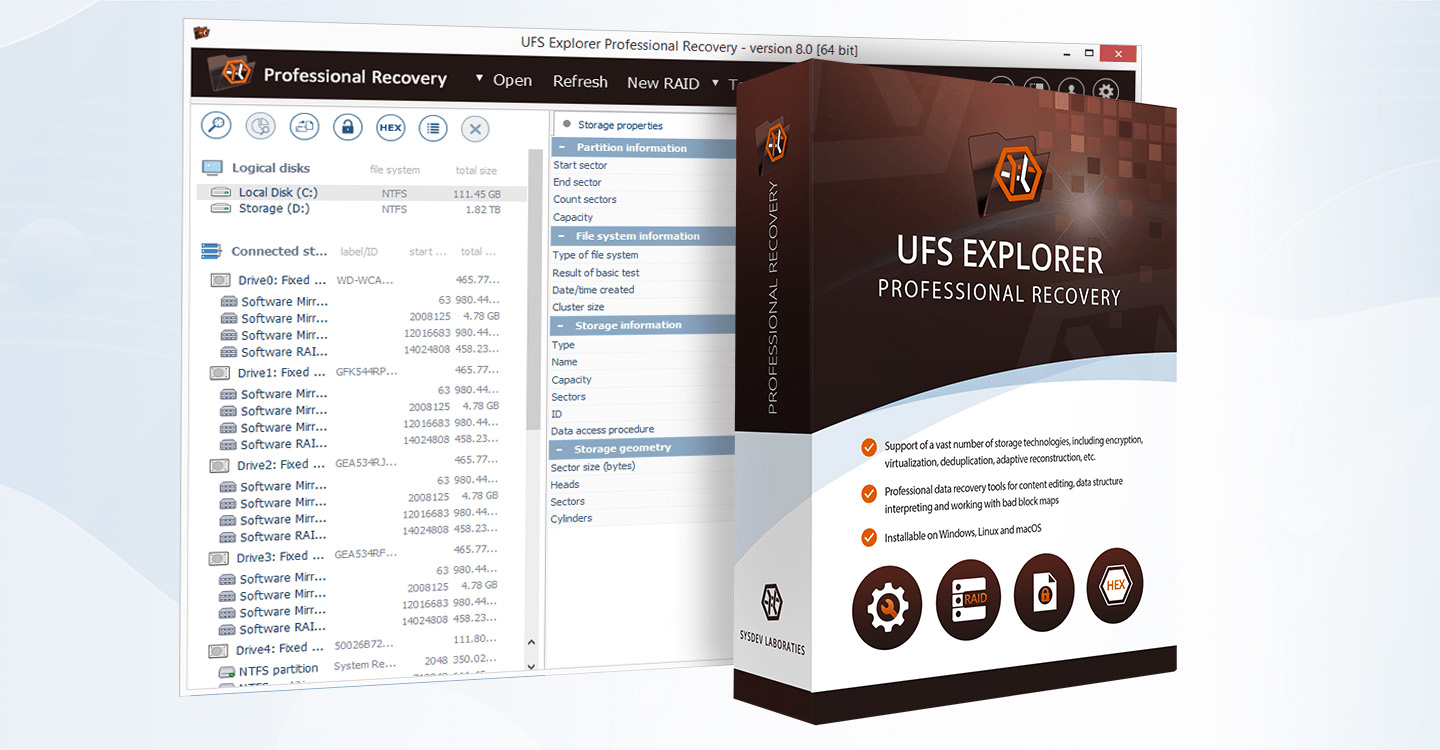Click the Logical disks section icon
The width and height of the screenshot is (1440, 750).
212,167
